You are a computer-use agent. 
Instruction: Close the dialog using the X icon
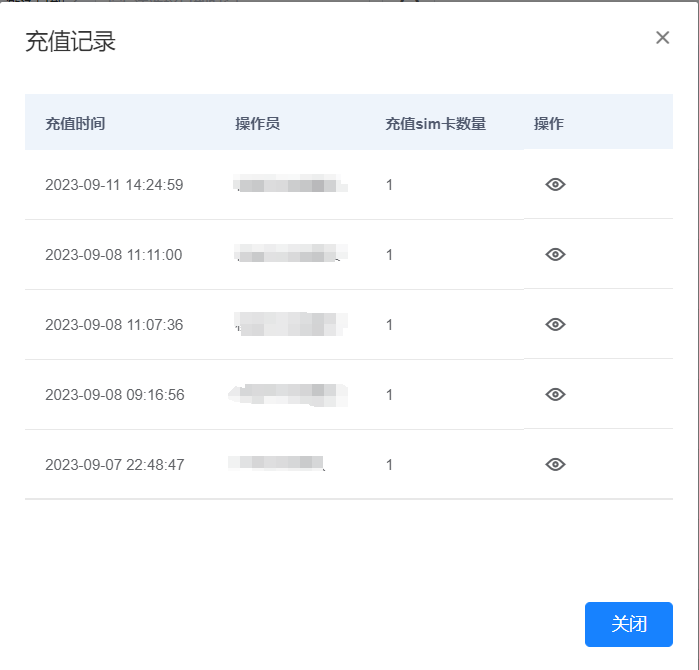[x=662, y=38]
